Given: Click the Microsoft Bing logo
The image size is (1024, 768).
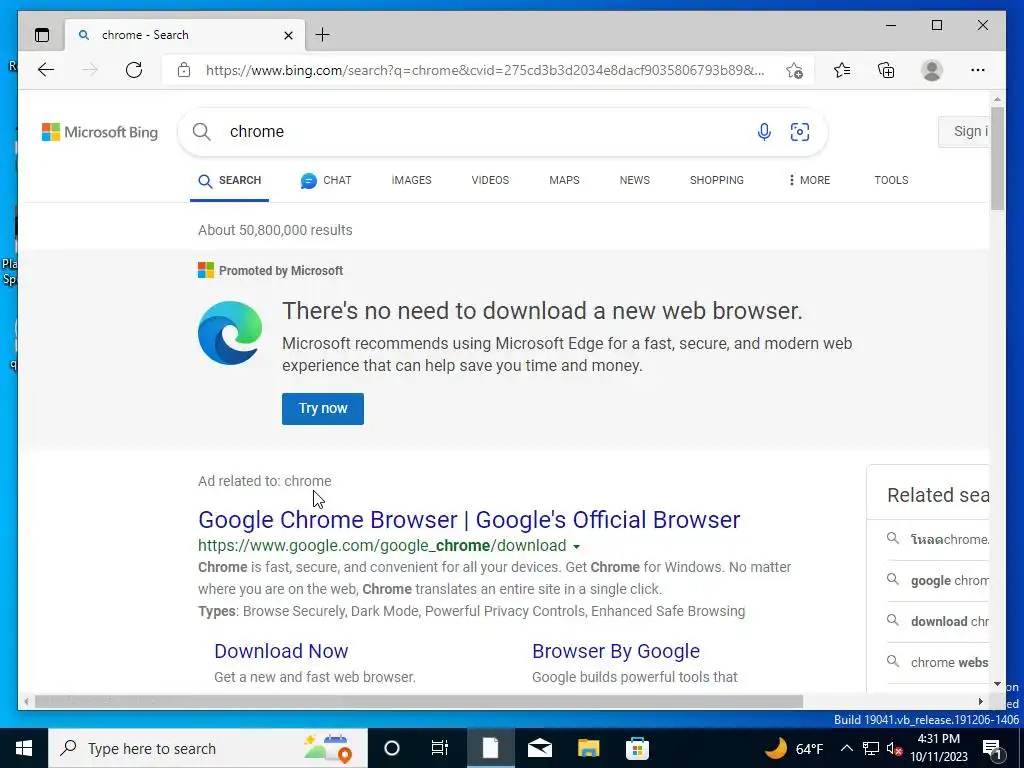Looking at the screenshot, I should tap(100, 132).
